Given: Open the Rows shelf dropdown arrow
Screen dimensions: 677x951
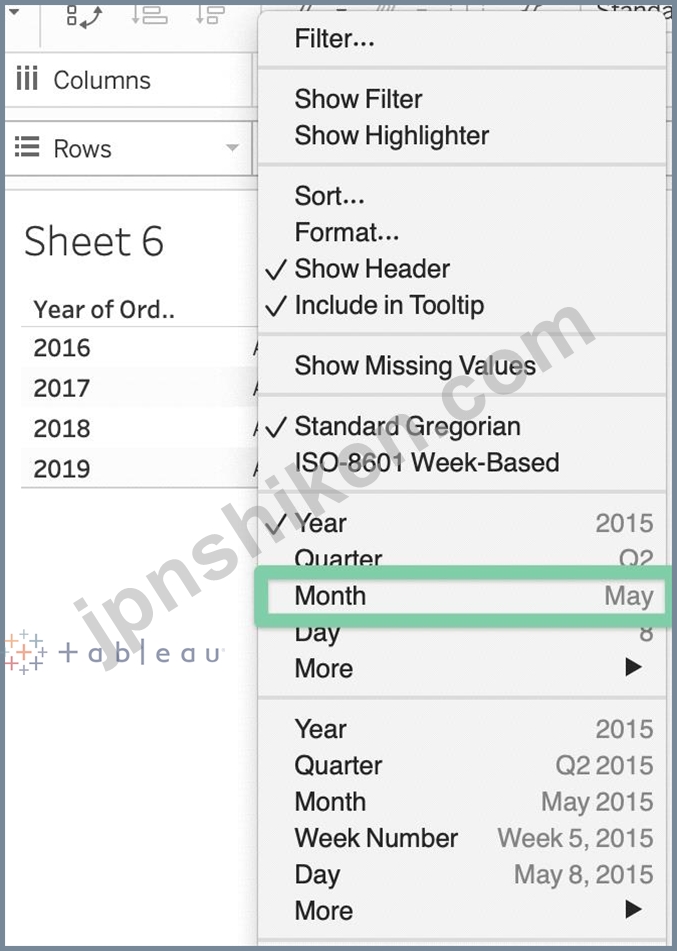Looking at the screenshot, I should 232,149.
